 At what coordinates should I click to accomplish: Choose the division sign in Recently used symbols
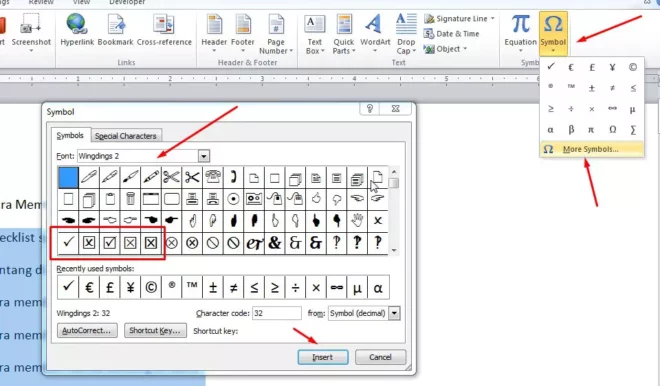[295, 288]
